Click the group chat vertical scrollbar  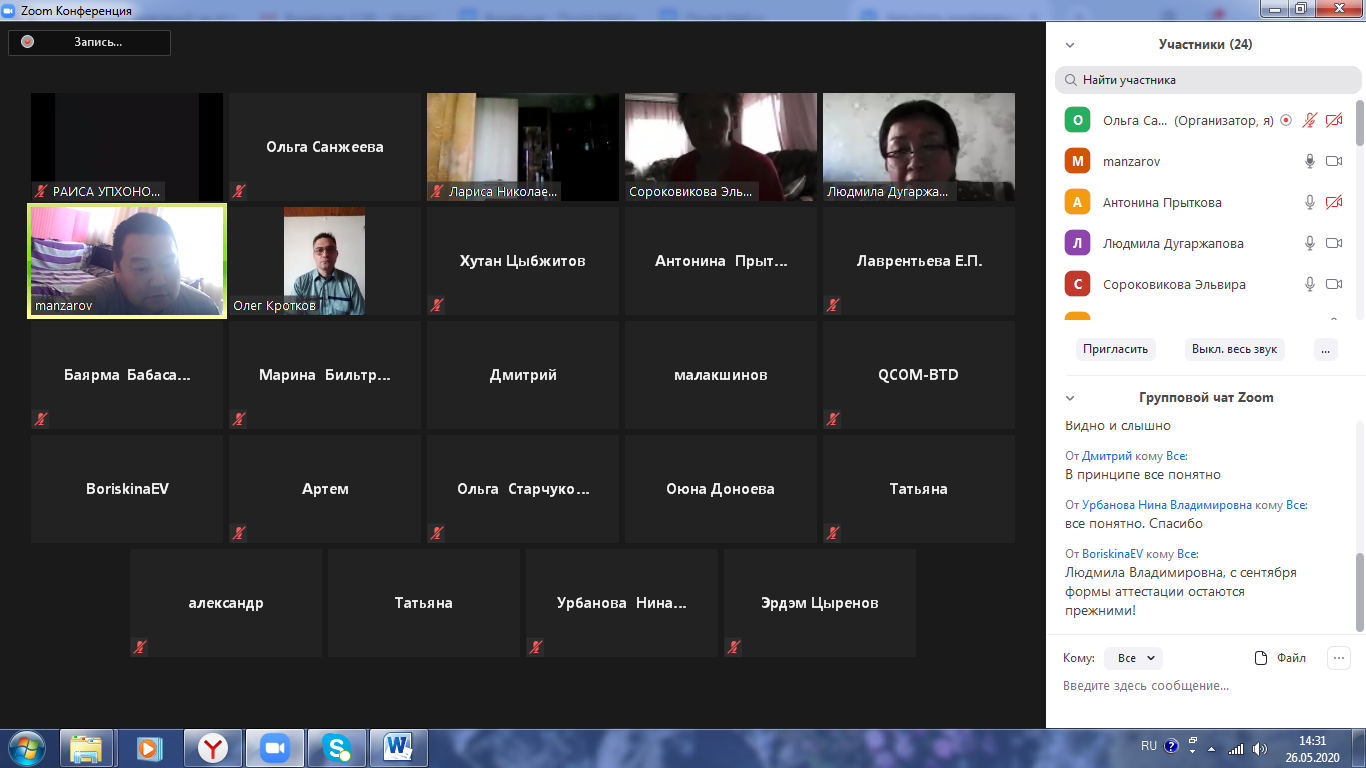coord(1359,590)
